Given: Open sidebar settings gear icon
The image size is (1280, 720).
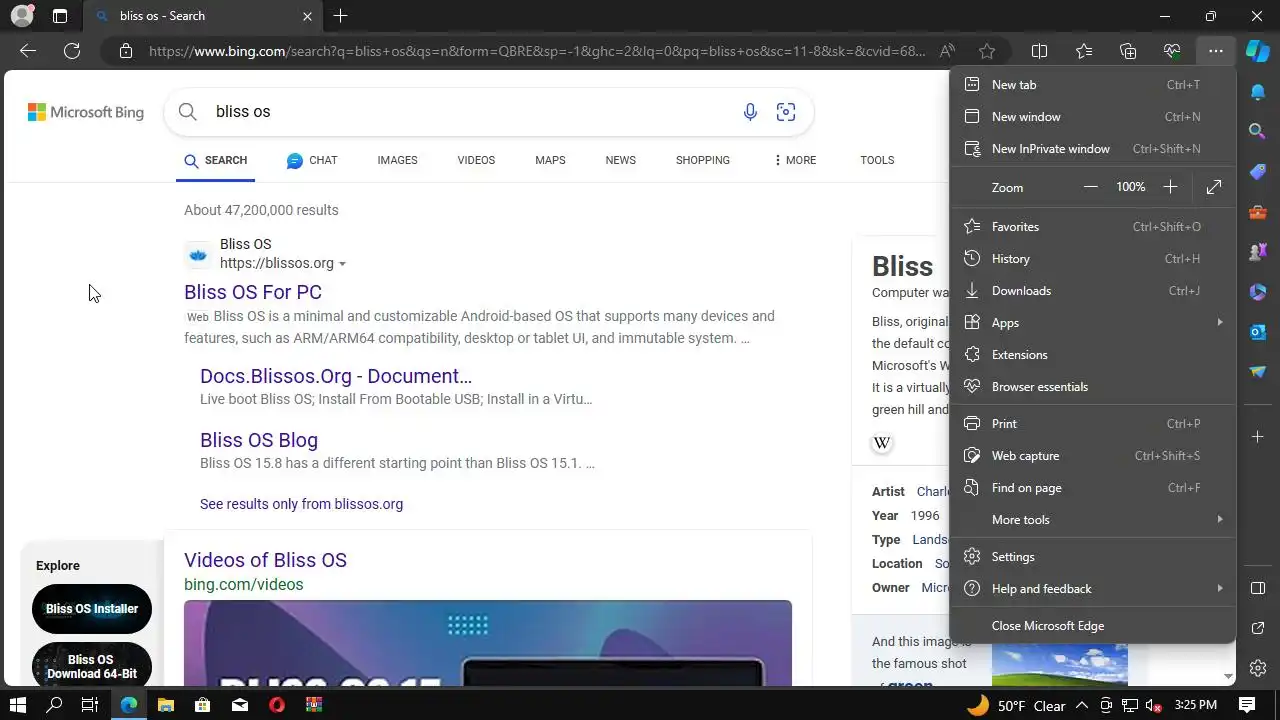Looking at the screenshot, I should (1258, 668).
